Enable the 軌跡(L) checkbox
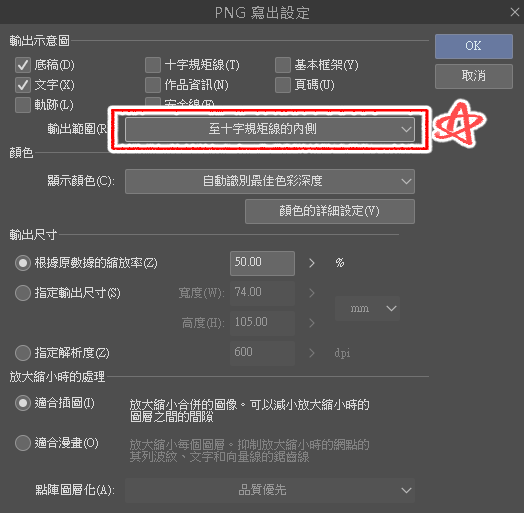The width and height of the screenshot is (524, 513). coord(23,105)
